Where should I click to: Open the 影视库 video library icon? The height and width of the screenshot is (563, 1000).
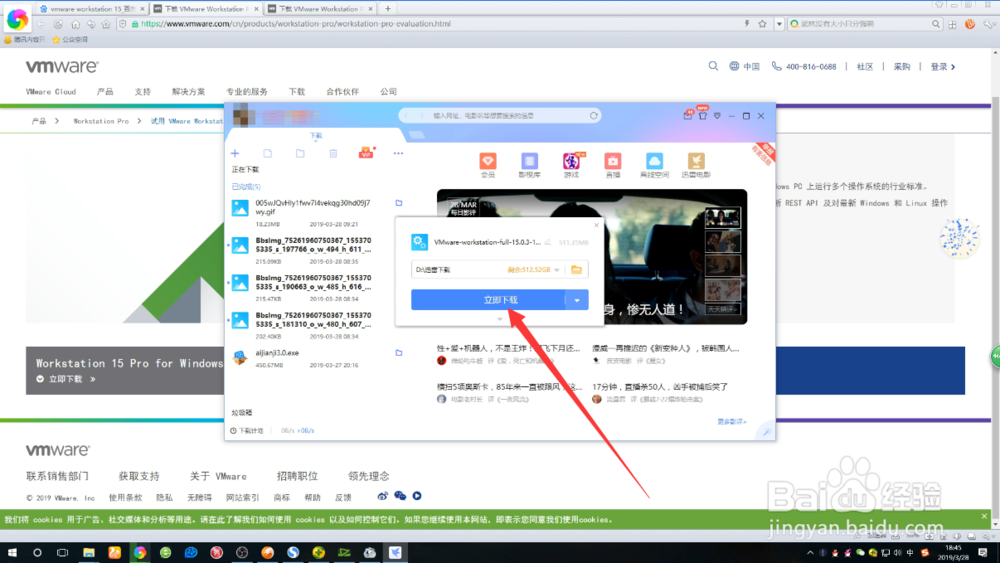click(529, 165)
